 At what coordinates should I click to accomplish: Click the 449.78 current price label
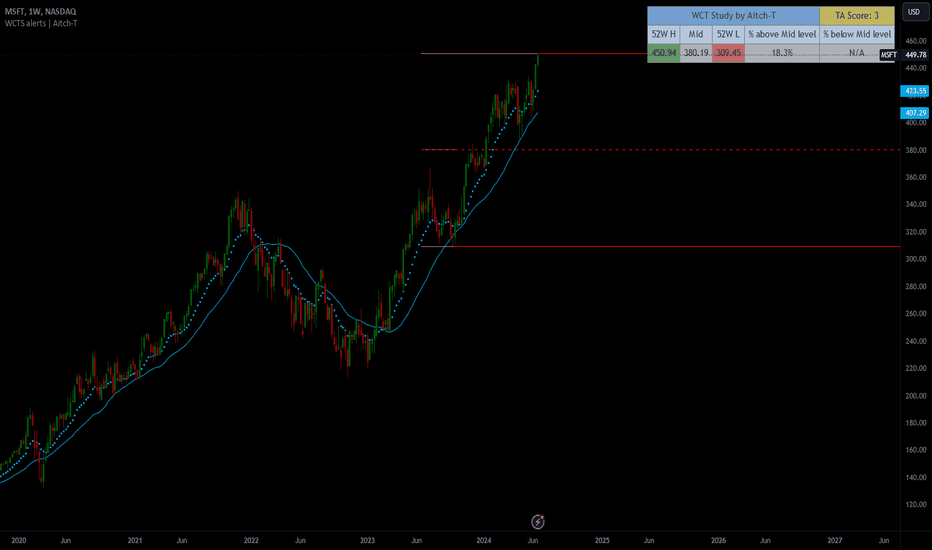point(915,55)
